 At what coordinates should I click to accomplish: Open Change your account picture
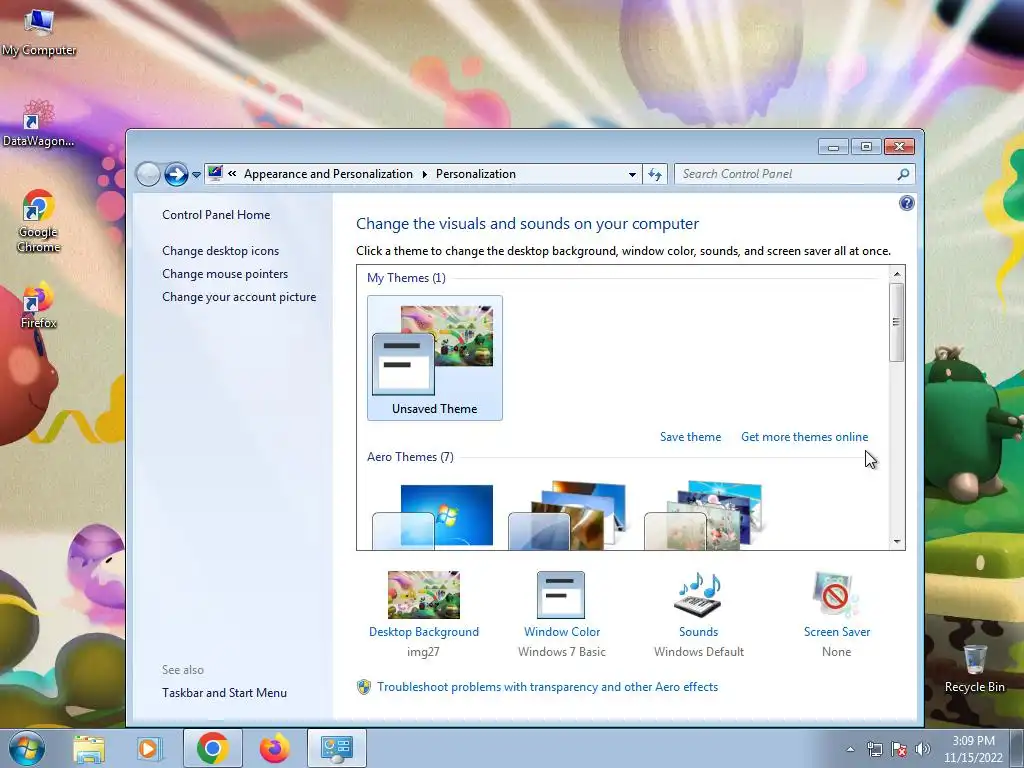click(x=239, y=296)
